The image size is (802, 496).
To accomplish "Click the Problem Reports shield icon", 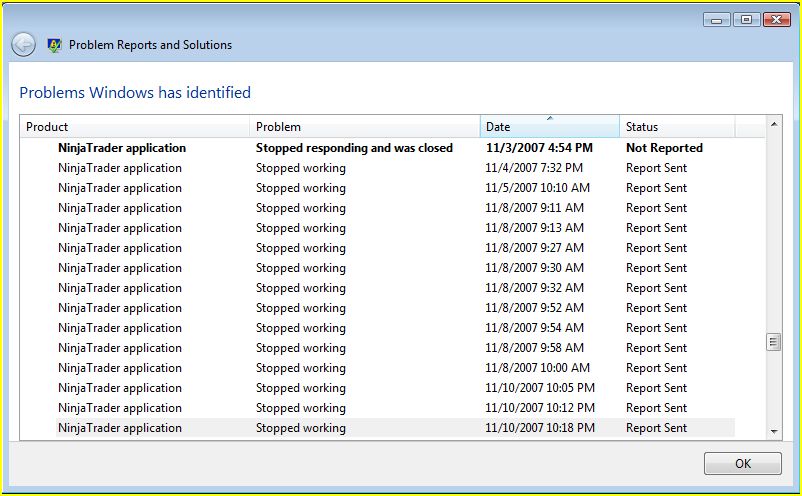I will coord(54,45).
